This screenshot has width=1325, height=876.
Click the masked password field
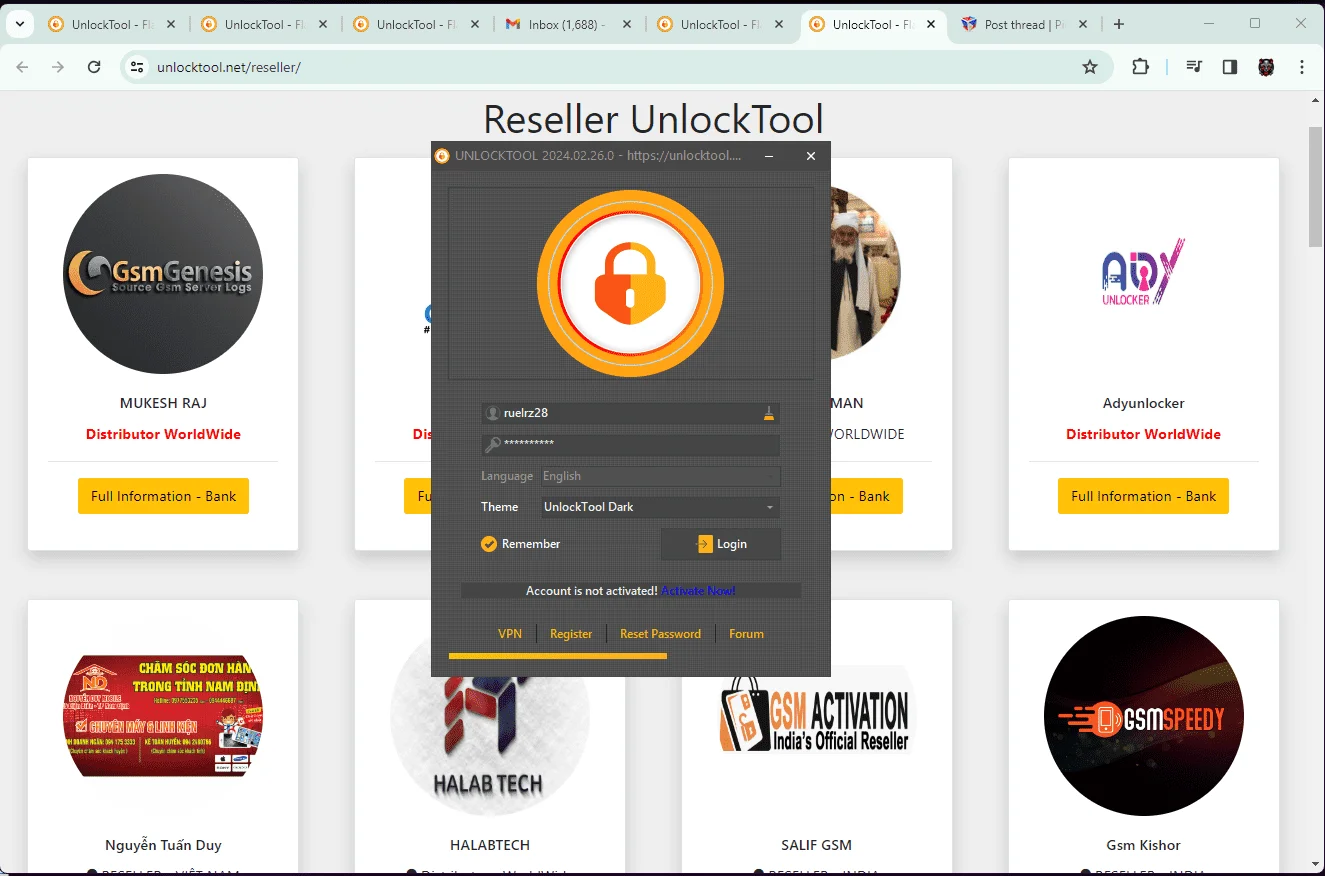click(x=630, y=444)
